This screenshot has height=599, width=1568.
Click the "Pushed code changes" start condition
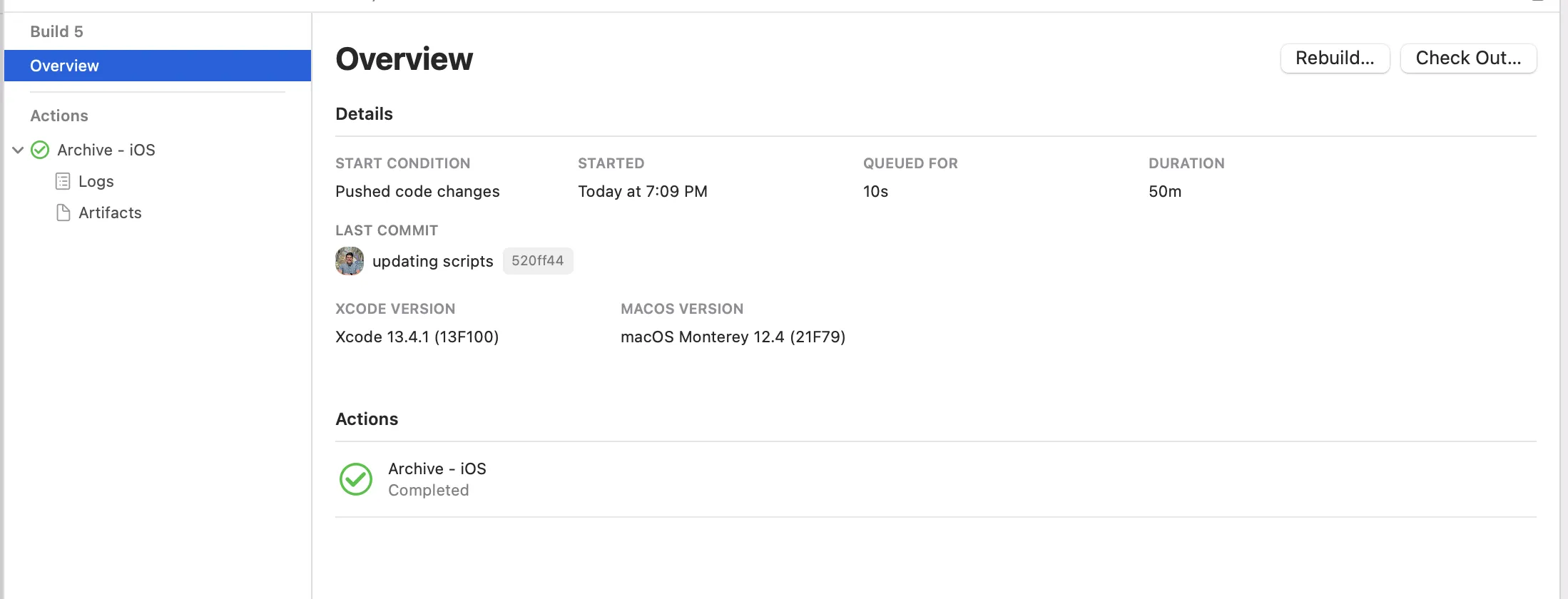pyautogui.click(x=417, y=191)
